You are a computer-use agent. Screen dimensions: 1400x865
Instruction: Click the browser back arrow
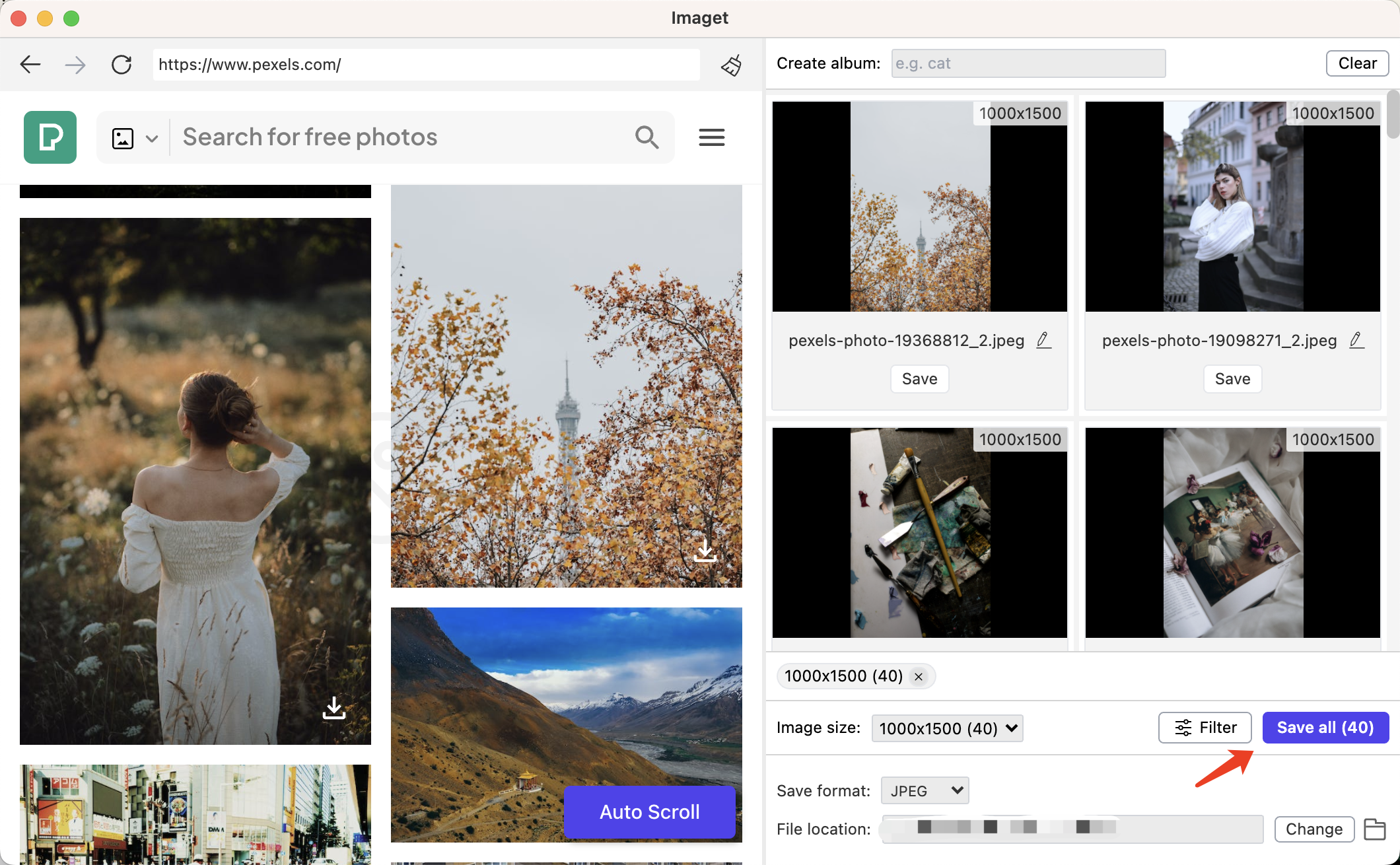point(30,65)
